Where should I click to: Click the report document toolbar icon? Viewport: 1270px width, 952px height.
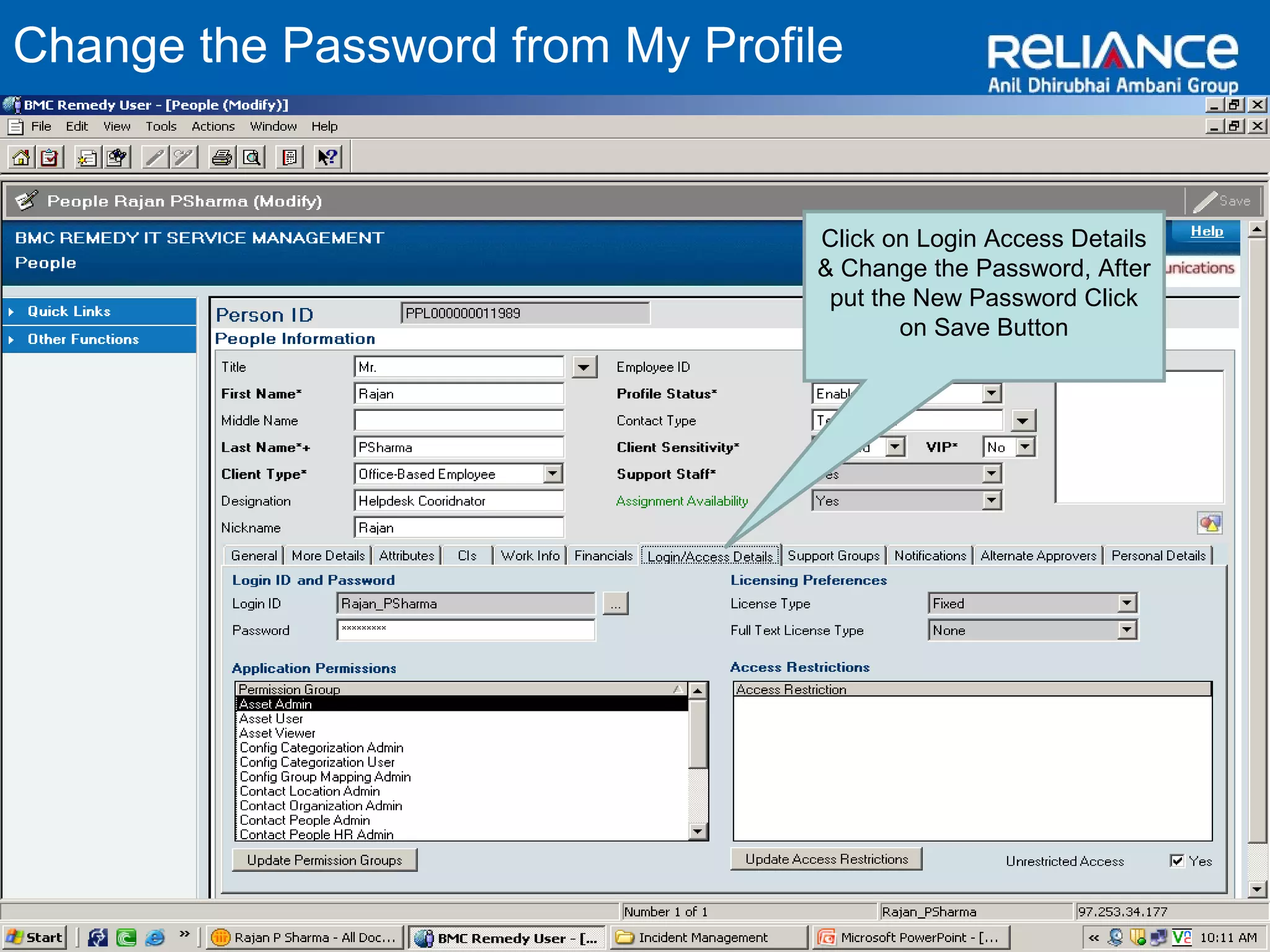click(x=289, y=157)
